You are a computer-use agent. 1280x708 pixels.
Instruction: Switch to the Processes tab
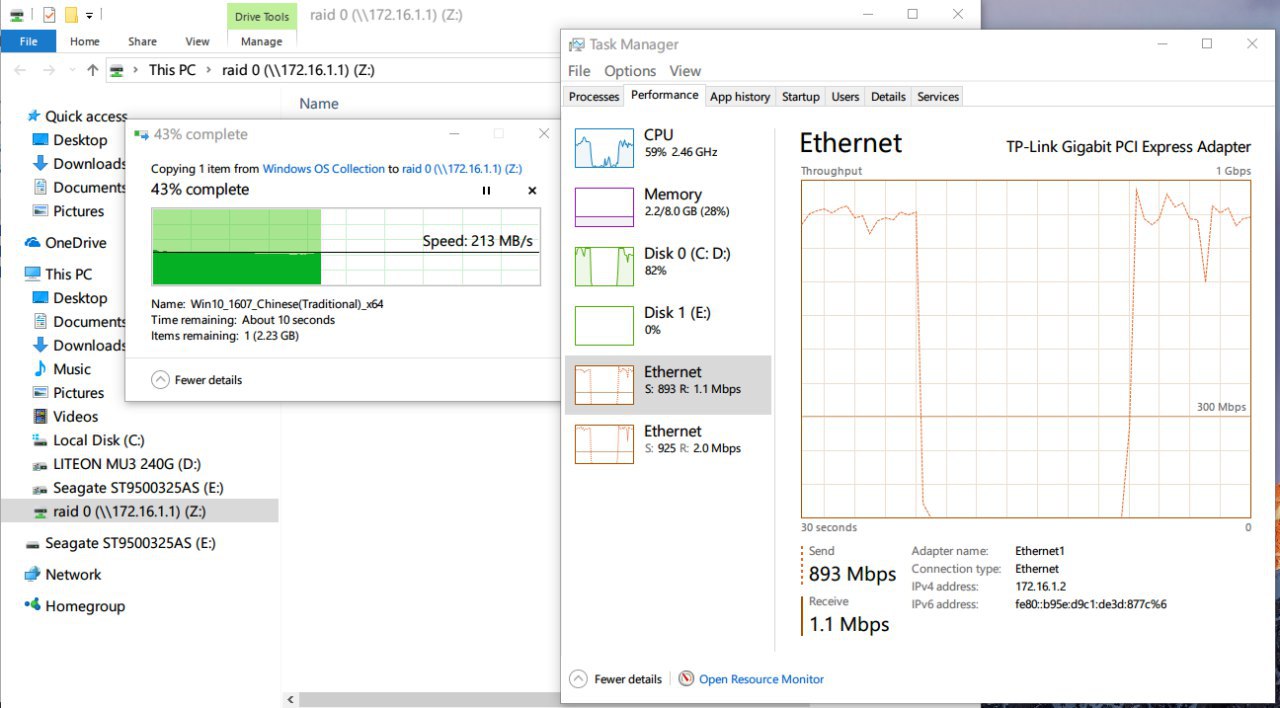594,97
